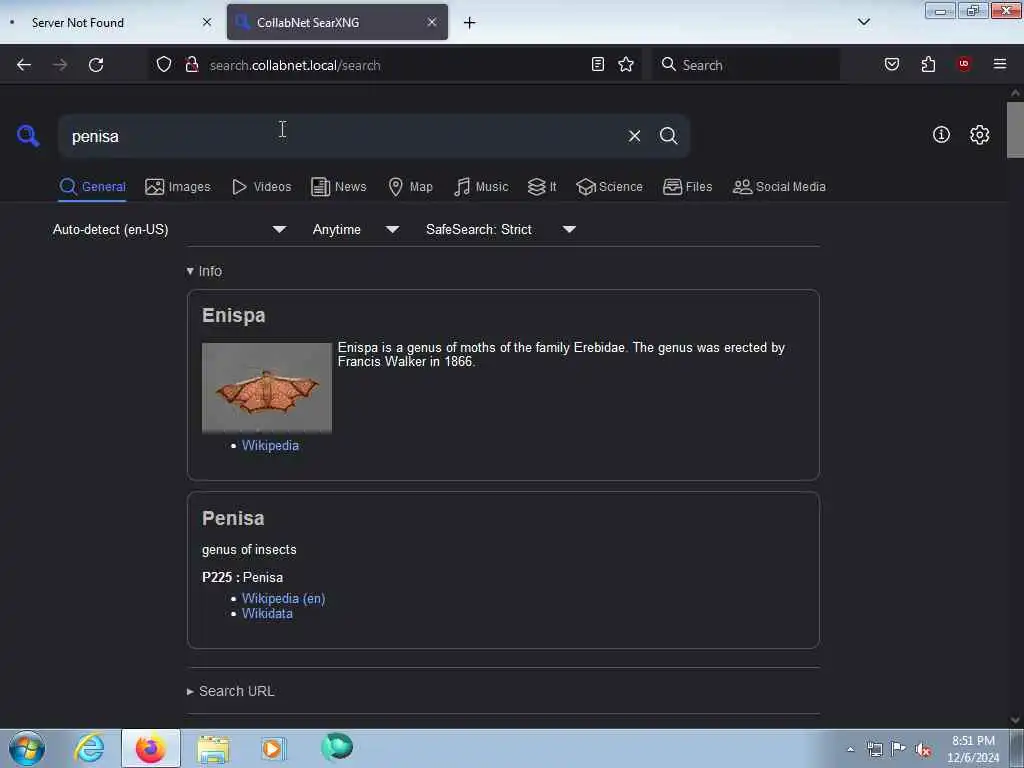1024x768 pixels.
Task: Open the SafeSearch: Strict dropdown
Action: click(x=501, y=229)
